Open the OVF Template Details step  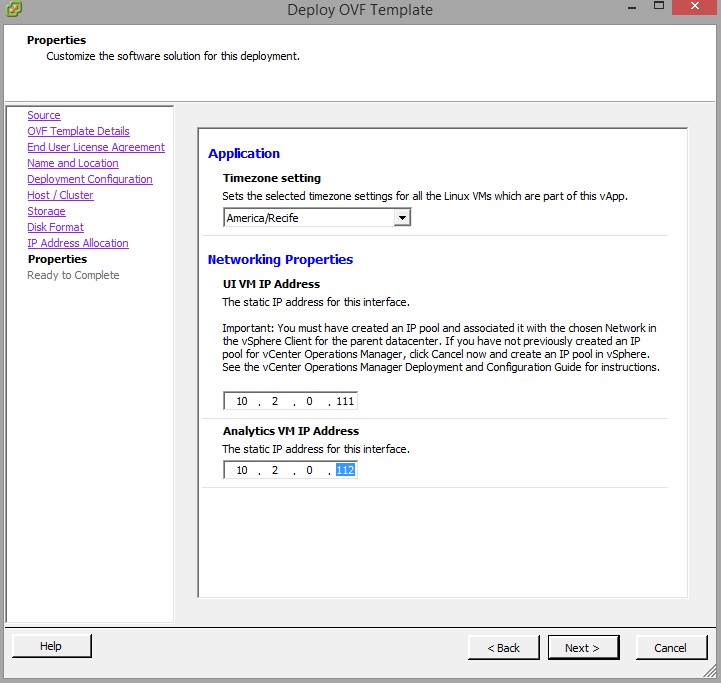click(78, 132)
